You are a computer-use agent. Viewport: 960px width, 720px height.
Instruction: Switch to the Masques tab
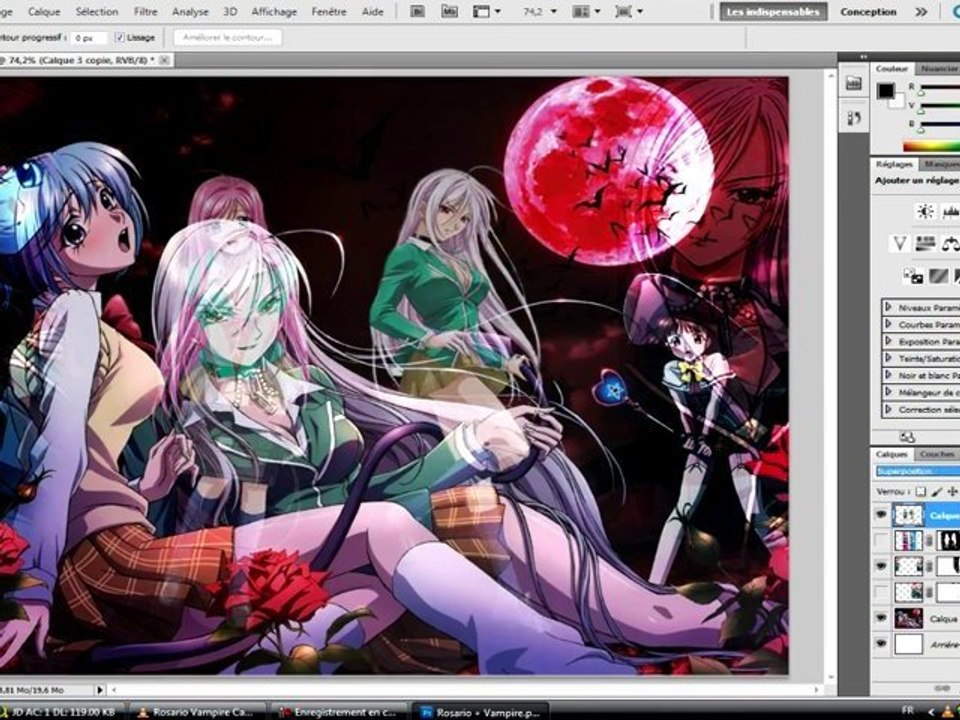tap(940, 164)
